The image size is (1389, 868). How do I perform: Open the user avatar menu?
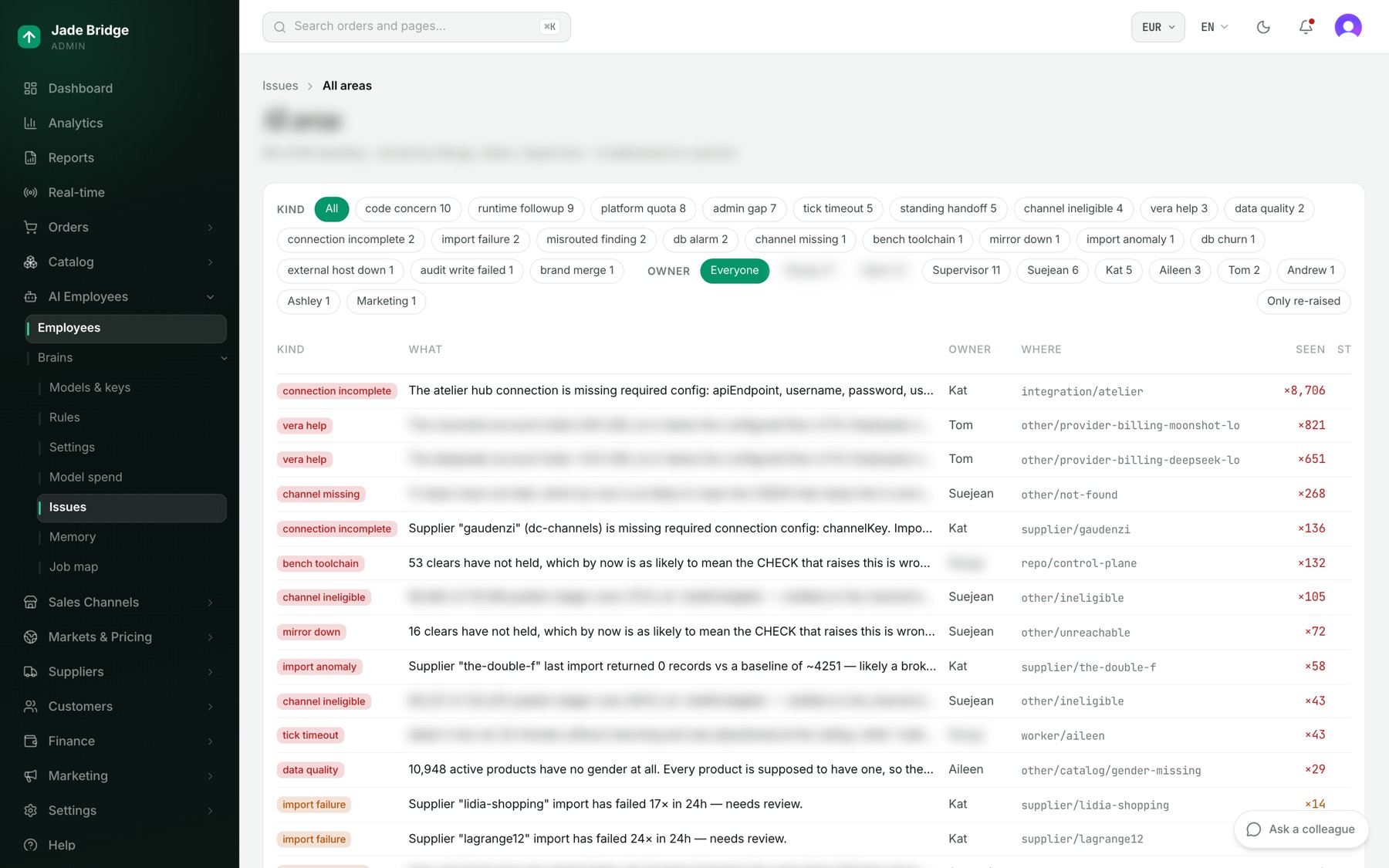click(1348, 27)
